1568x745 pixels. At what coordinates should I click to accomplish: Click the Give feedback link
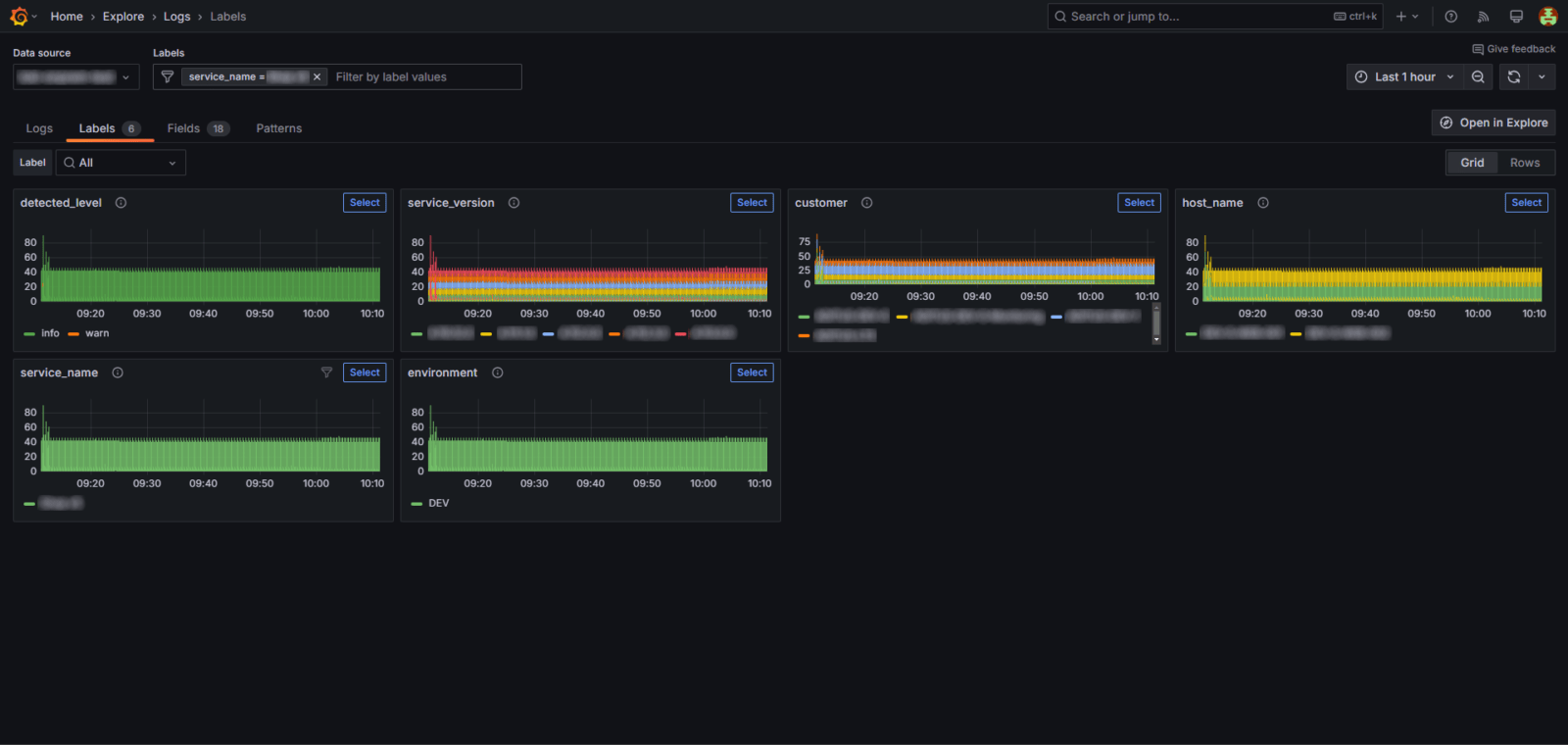point(1514,49)
